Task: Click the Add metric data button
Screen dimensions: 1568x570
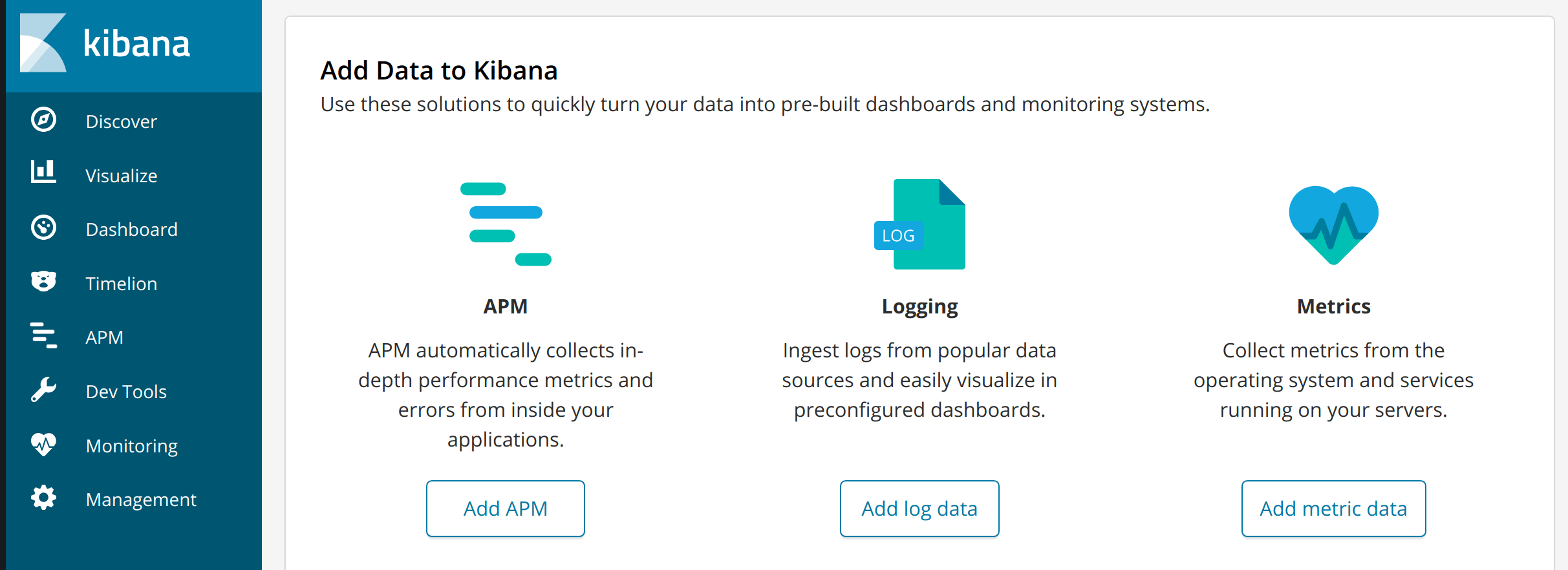Action: point(1333,509)
